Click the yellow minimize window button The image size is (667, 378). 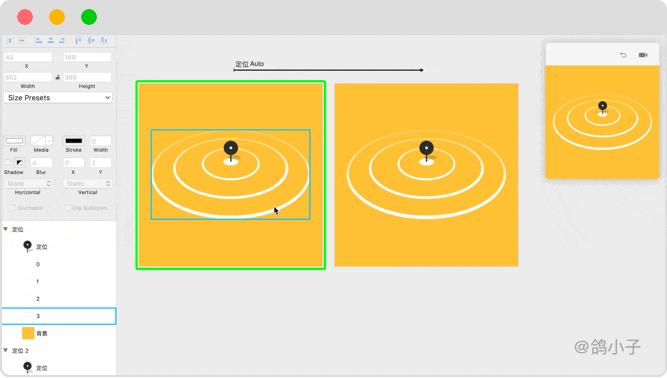(x=57, y=17)
